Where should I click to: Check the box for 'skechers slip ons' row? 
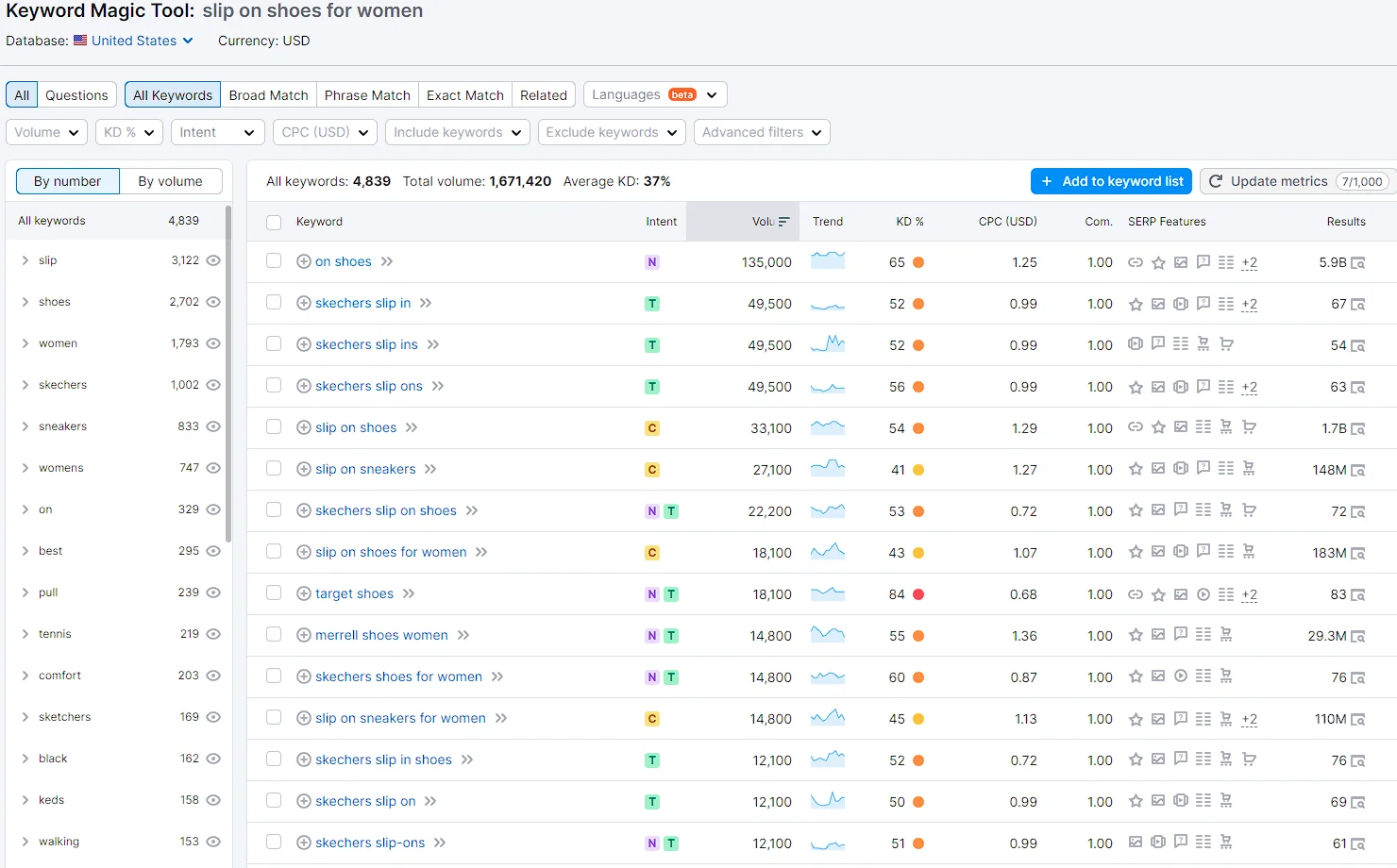click(x=274, y=385)
